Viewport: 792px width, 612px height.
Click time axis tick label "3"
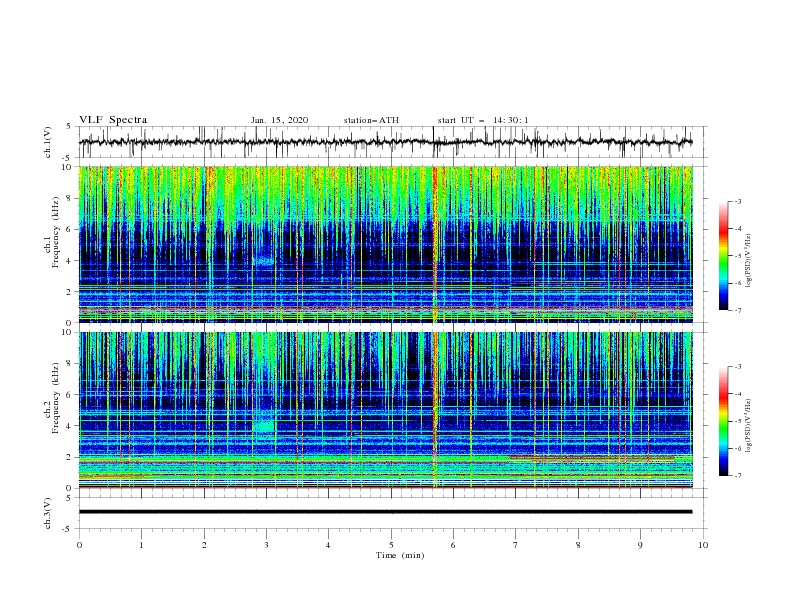point(266,545)
